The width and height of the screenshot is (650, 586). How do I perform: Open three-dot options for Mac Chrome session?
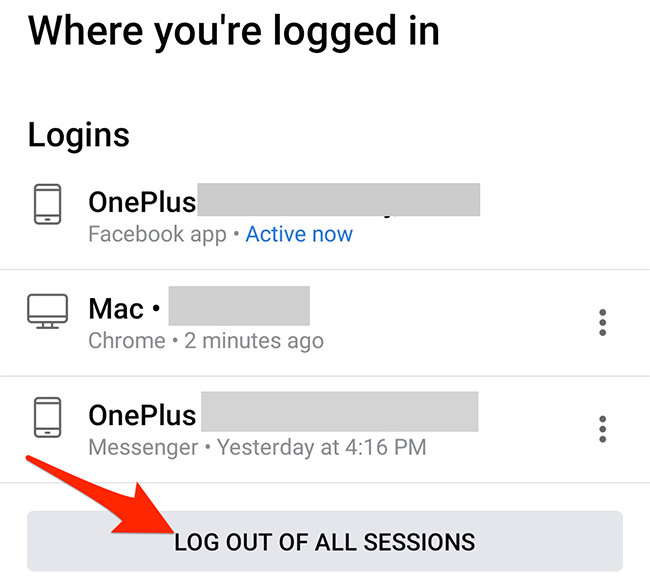tap(603, 322)
